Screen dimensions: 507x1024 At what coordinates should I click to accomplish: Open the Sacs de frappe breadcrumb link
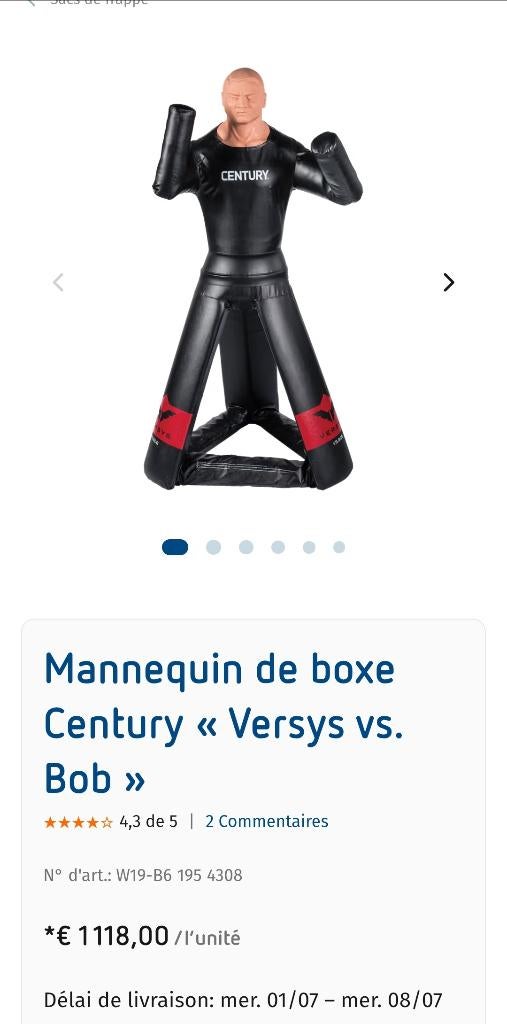(x=99, y=3)
